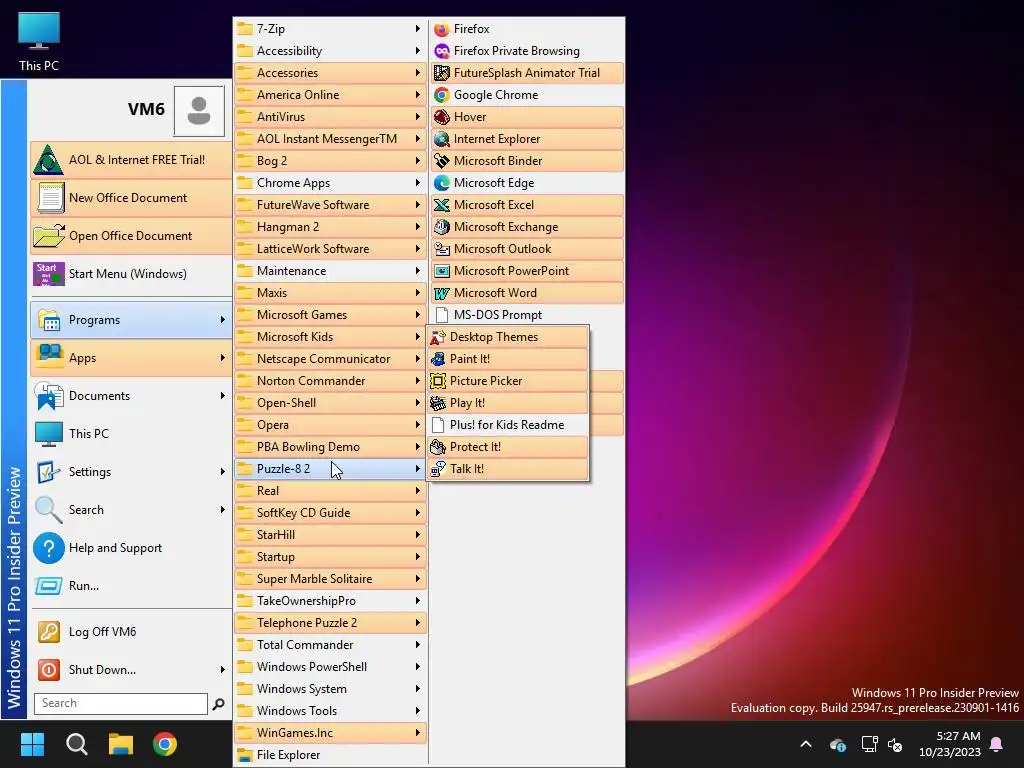Screen dimensions: 1024x768
Task: Open Talk It!
Action: [508, 469]
